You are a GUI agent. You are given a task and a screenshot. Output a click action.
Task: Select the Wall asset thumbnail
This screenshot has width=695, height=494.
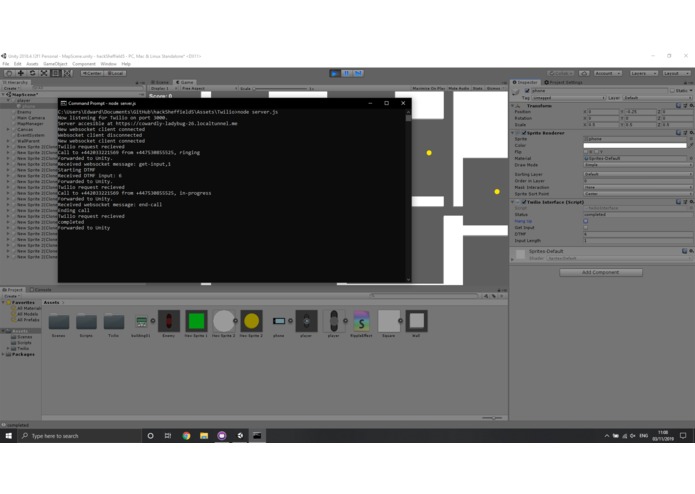coord(416,321)
